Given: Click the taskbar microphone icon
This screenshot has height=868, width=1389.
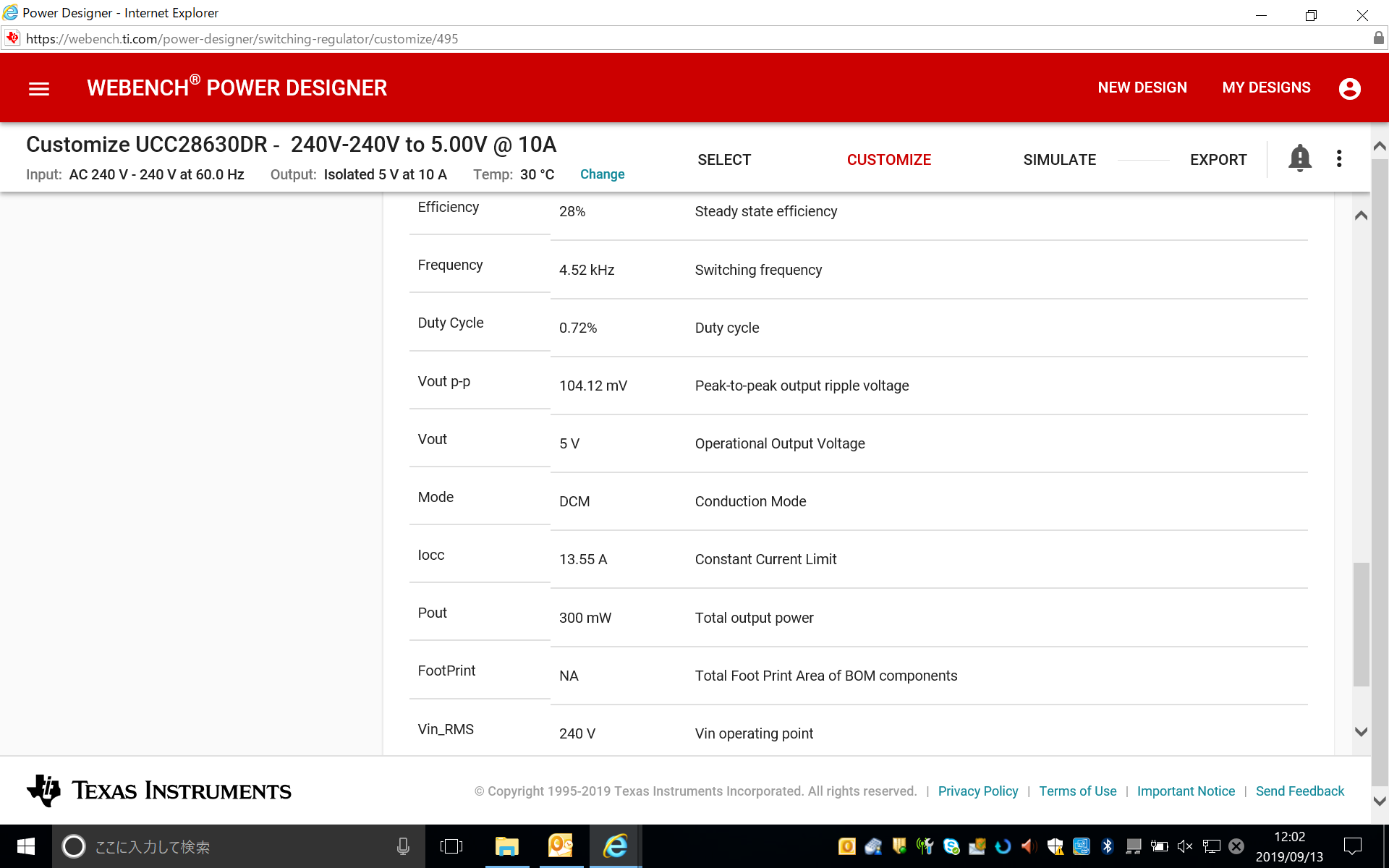Looking at the screenshot, I should pos(403,846).
